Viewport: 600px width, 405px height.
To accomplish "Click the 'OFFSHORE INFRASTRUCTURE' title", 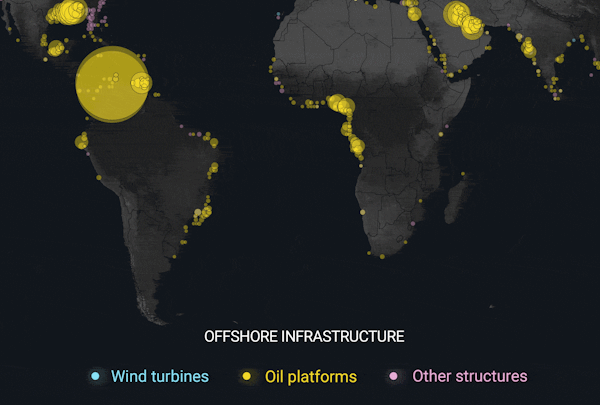I will pyautogui.click(x=304, y=337).
